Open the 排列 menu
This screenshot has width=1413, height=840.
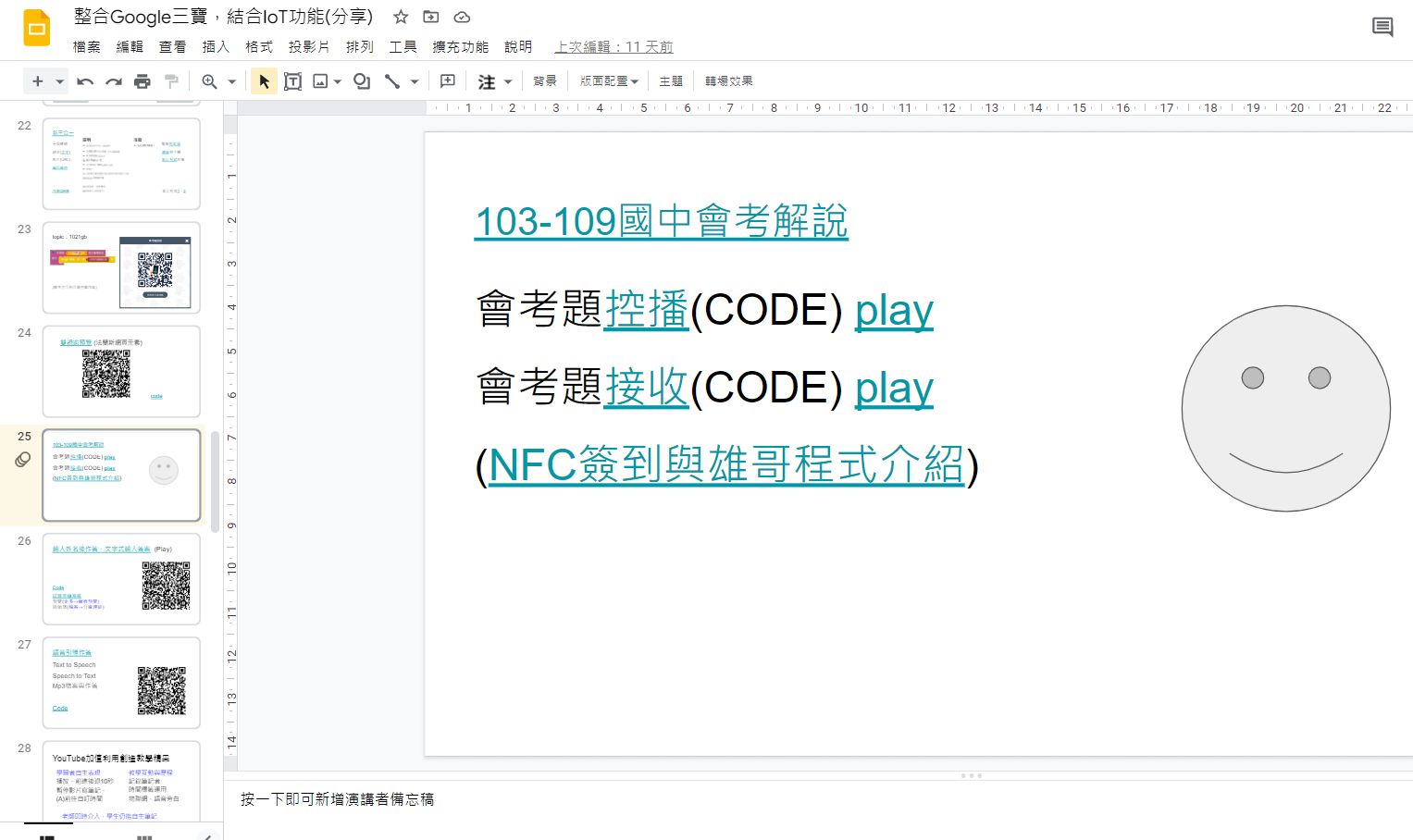360,46
